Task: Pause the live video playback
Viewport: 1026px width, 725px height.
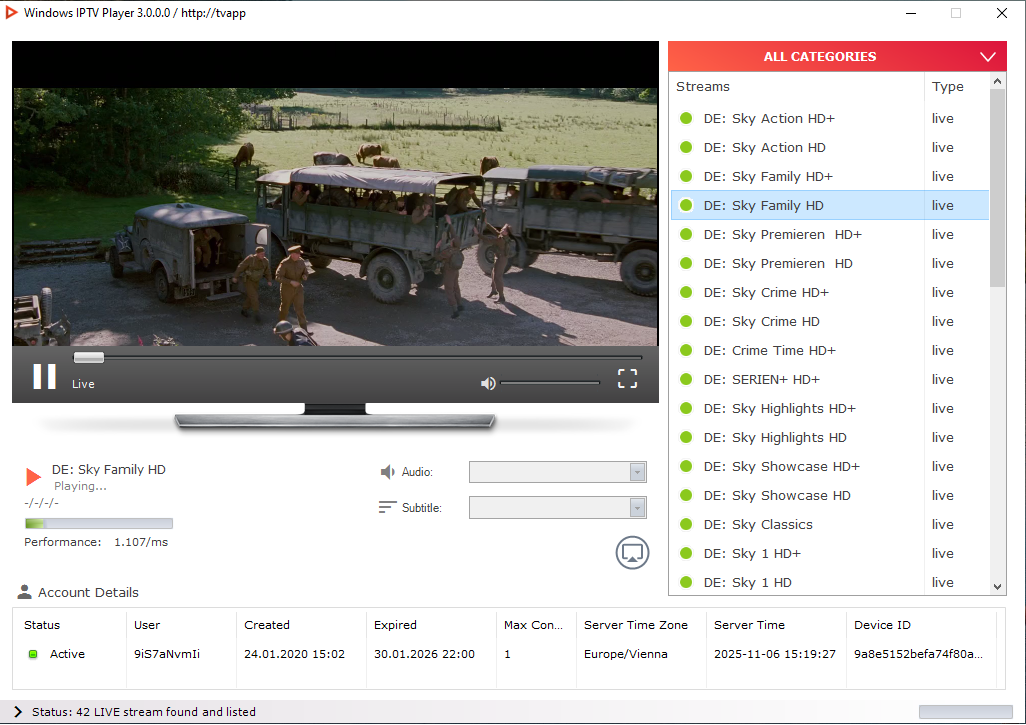Action: point(44,376)
